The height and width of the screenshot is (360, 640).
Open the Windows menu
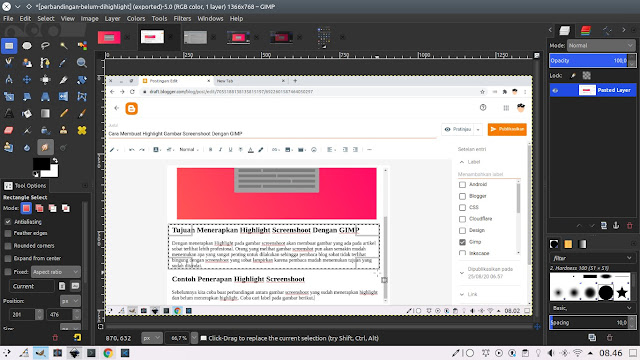210,18
